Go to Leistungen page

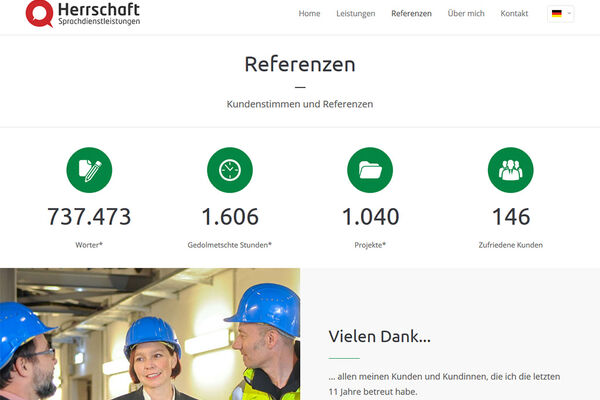(x=355, y=13)
